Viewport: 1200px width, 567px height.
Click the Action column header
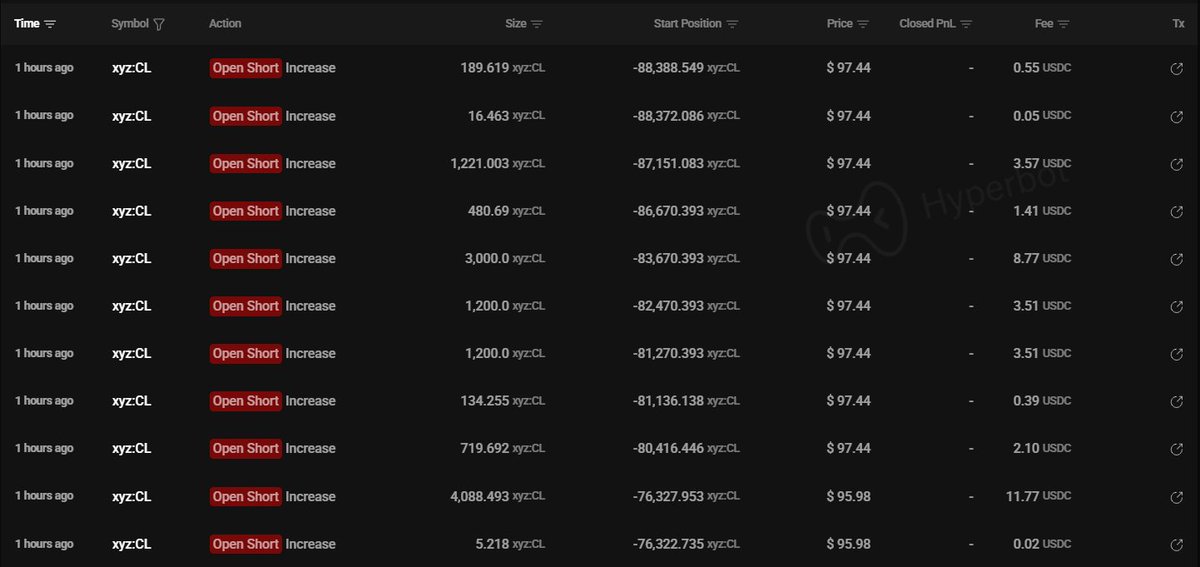click(225, 24)
